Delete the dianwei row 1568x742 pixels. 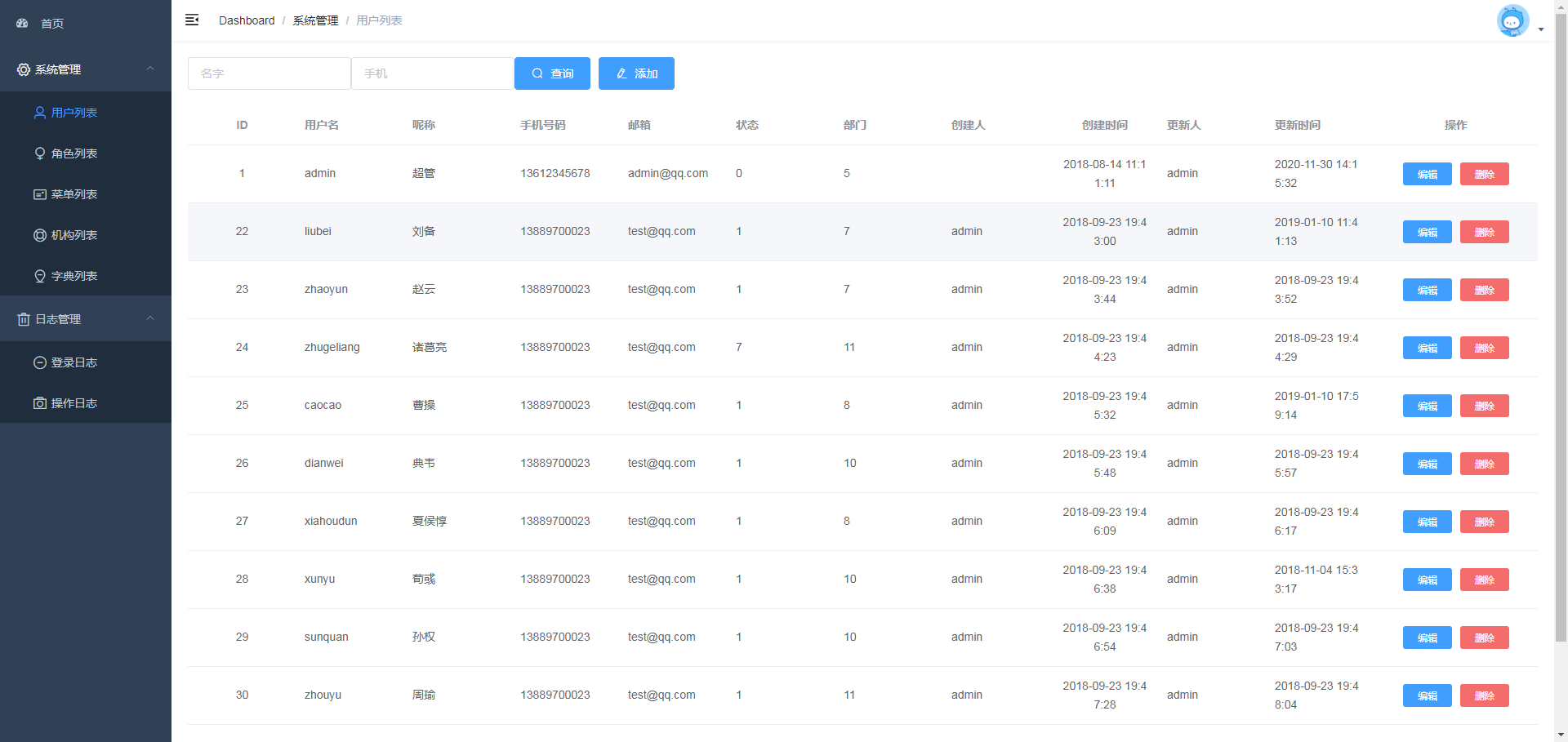tap(1485, 464)
